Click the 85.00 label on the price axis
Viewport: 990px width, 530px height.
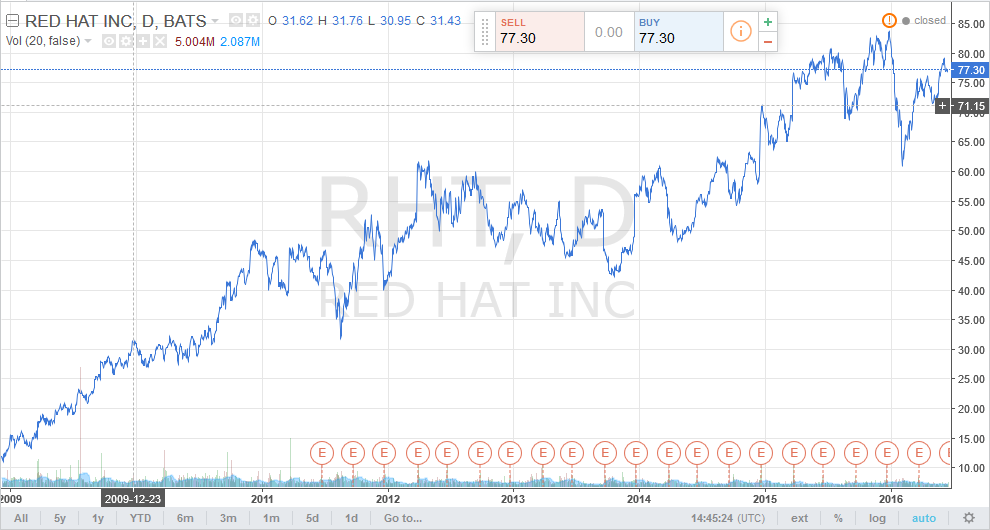971,24
